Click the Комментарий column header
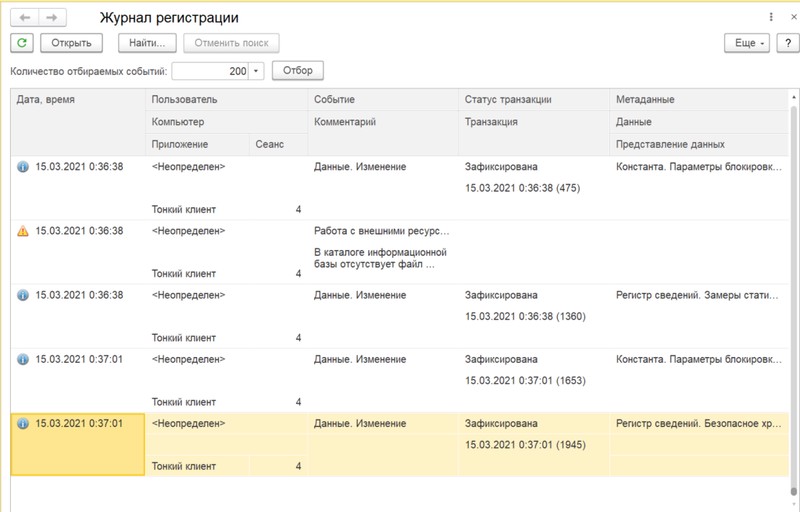 (x=383, y=133)
